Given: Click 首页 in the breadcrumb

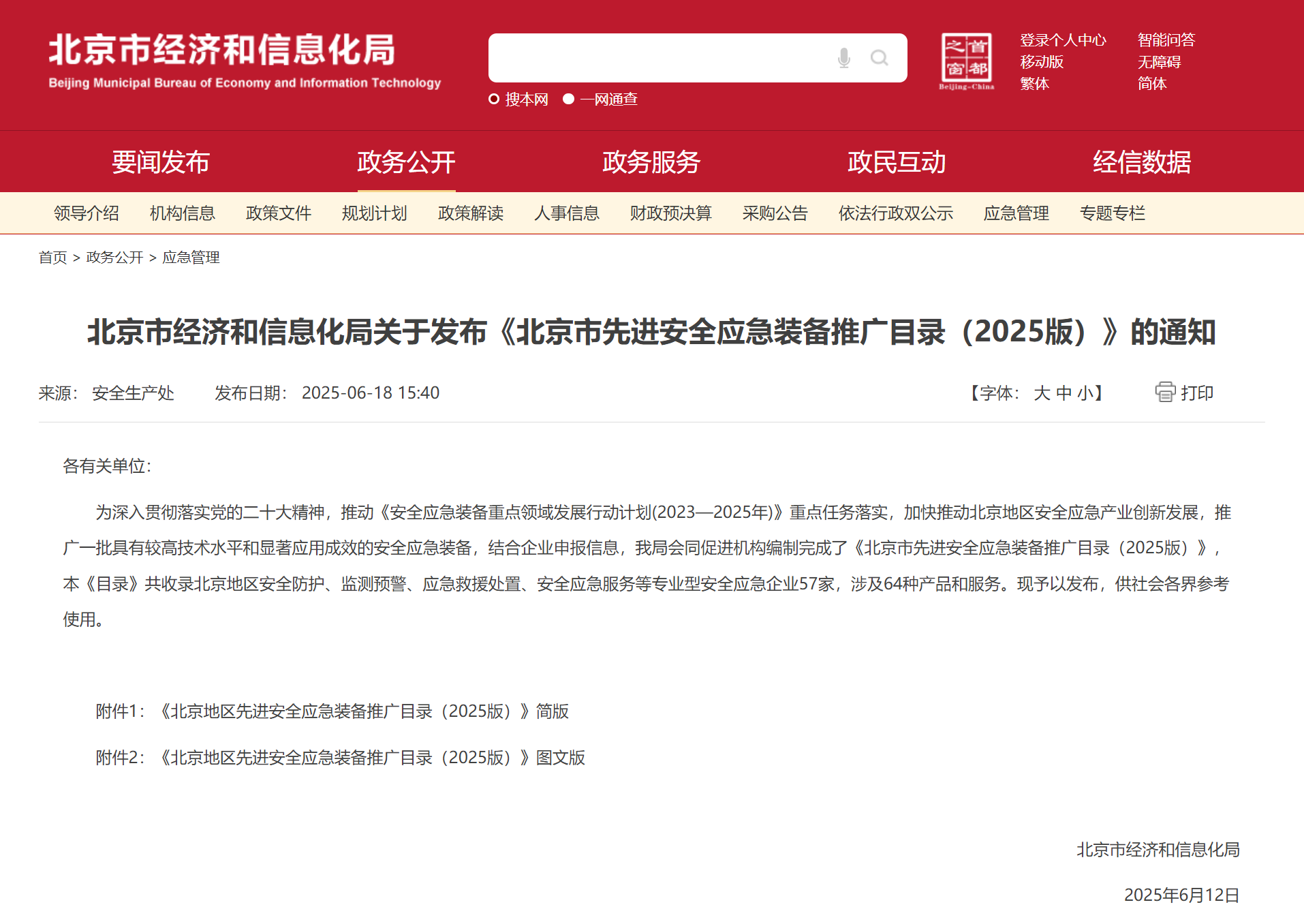Looking at the screenshot, I should pyautogui.click(x=52, y=258).
